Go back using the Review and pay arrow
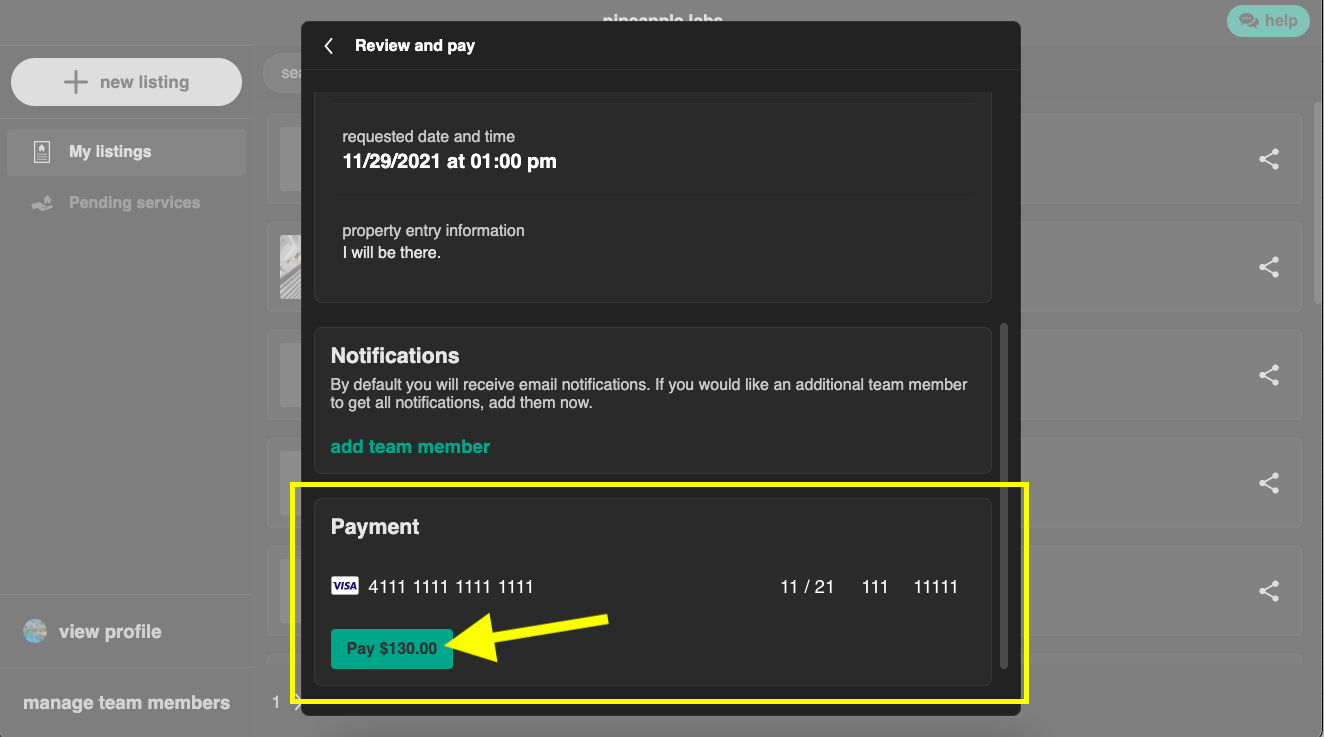The width and height of the screenshot is (1324, 737). (x=328, y=46)
